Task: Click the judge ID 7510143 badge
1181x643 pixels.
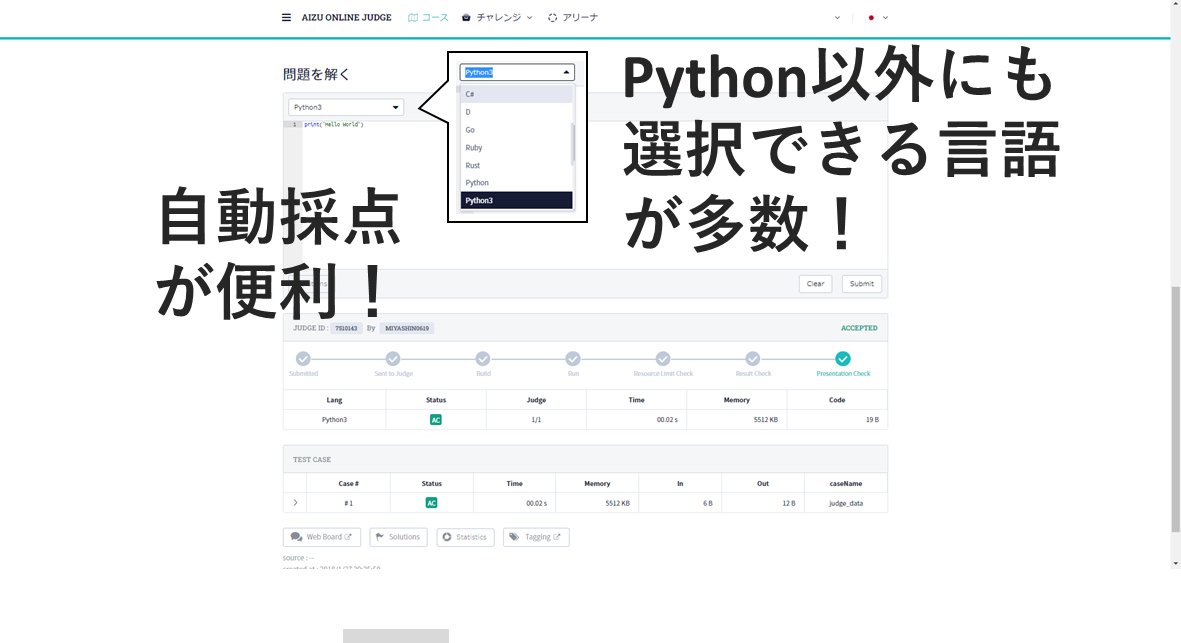Action: [346, 328]
